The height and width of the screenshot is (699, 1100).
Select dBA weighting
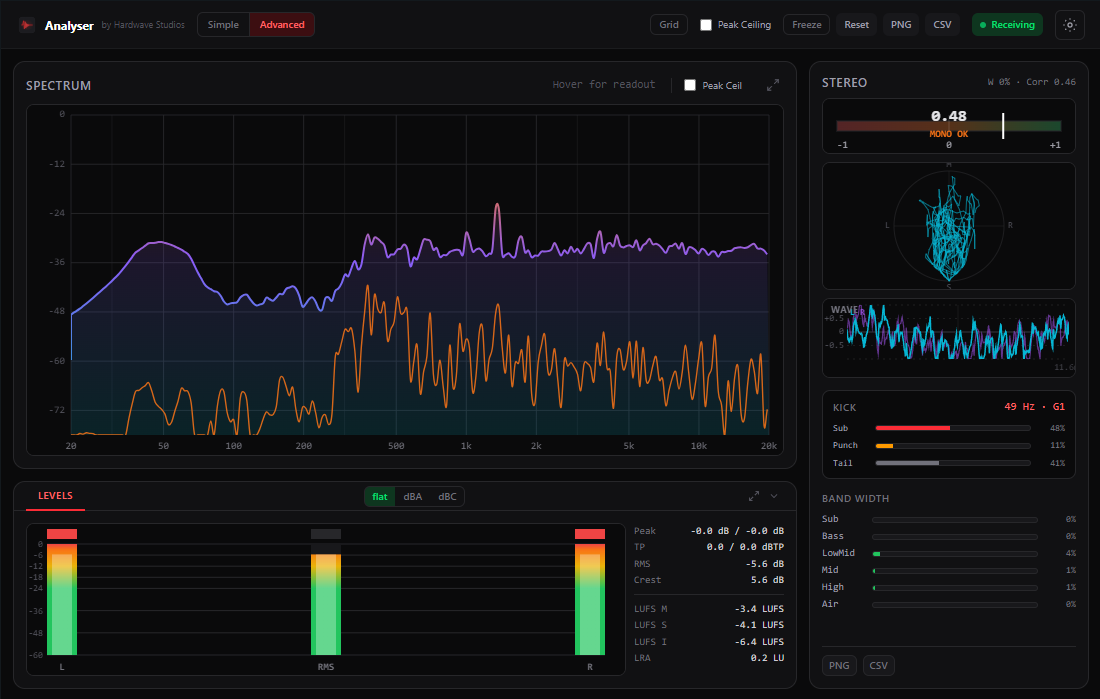pos(412,497)
